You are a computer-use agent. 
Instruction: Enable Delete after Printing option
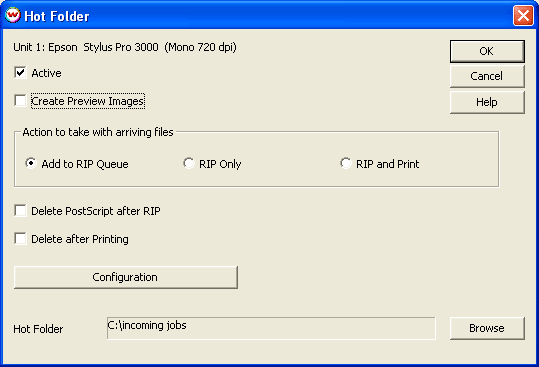pos(20,238)
